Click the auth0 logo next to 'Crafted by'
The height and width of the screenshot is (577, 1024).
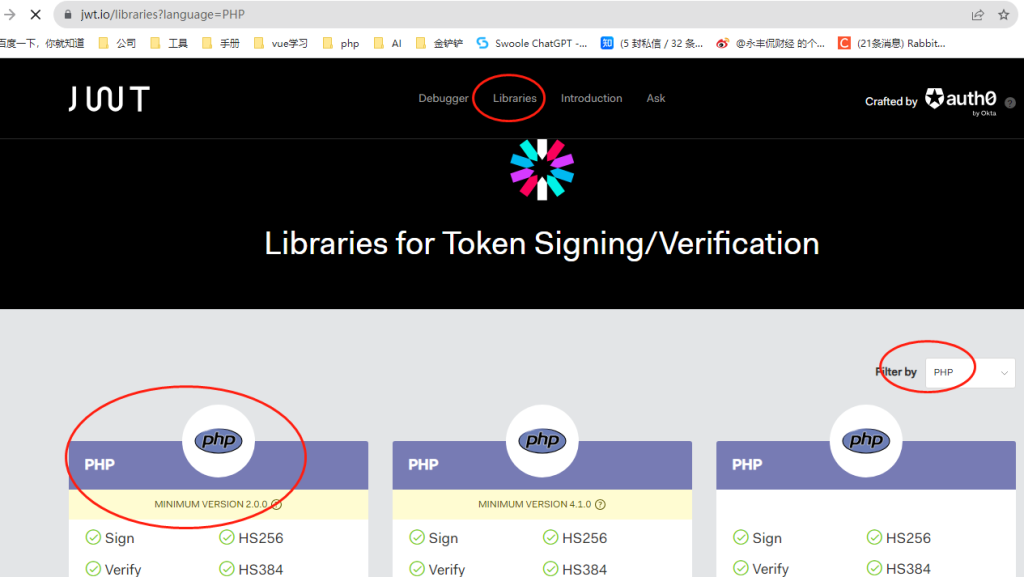pos(959,96)
